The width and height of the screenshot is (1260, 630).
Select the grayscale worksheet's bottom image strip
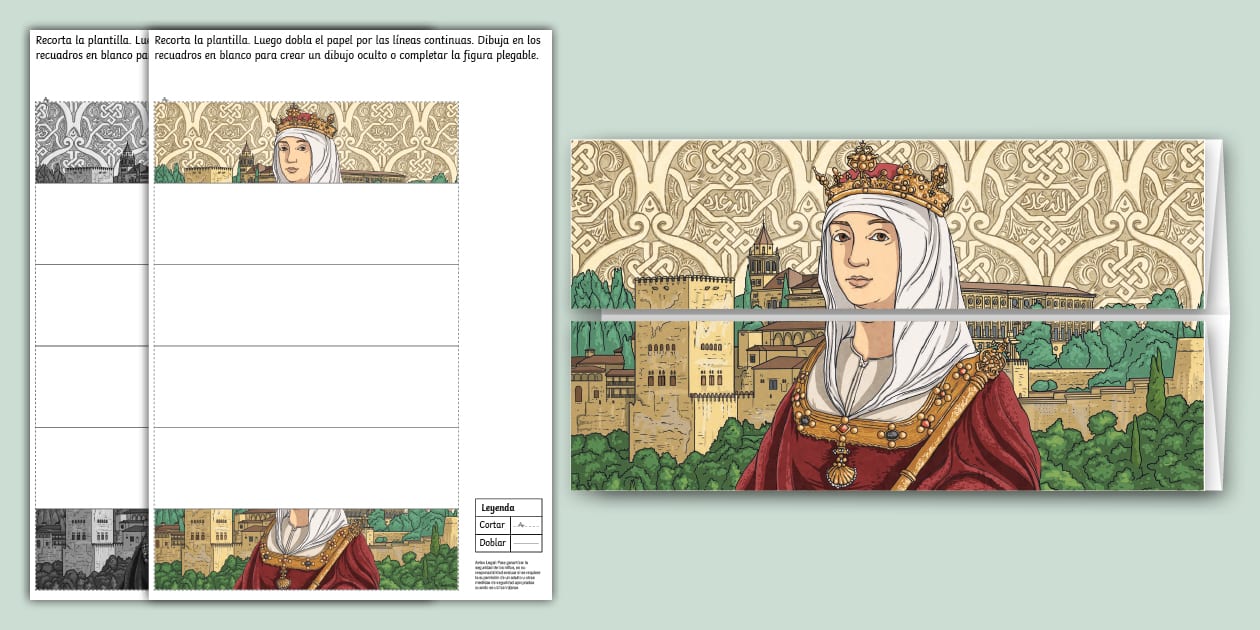pos(90,548)
